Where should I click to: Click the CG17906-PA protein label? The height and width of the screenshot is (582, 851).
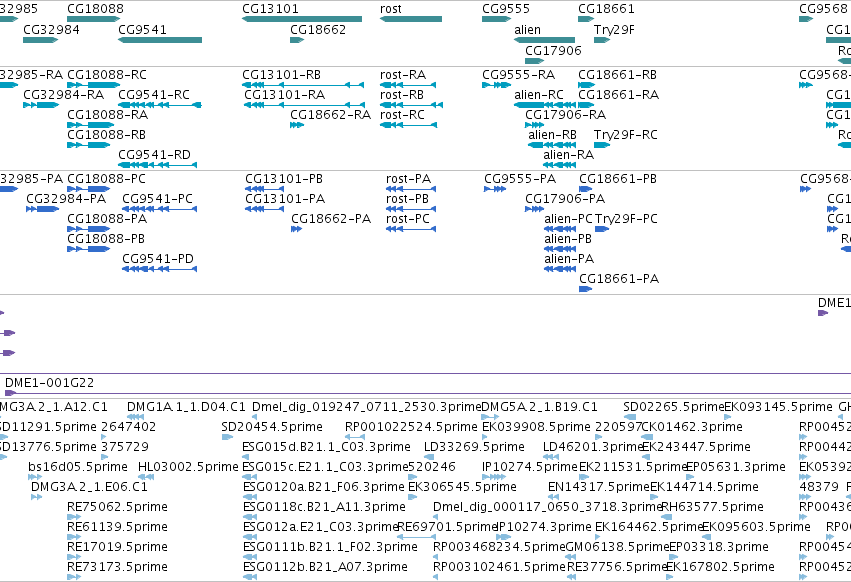coord(564,199)
